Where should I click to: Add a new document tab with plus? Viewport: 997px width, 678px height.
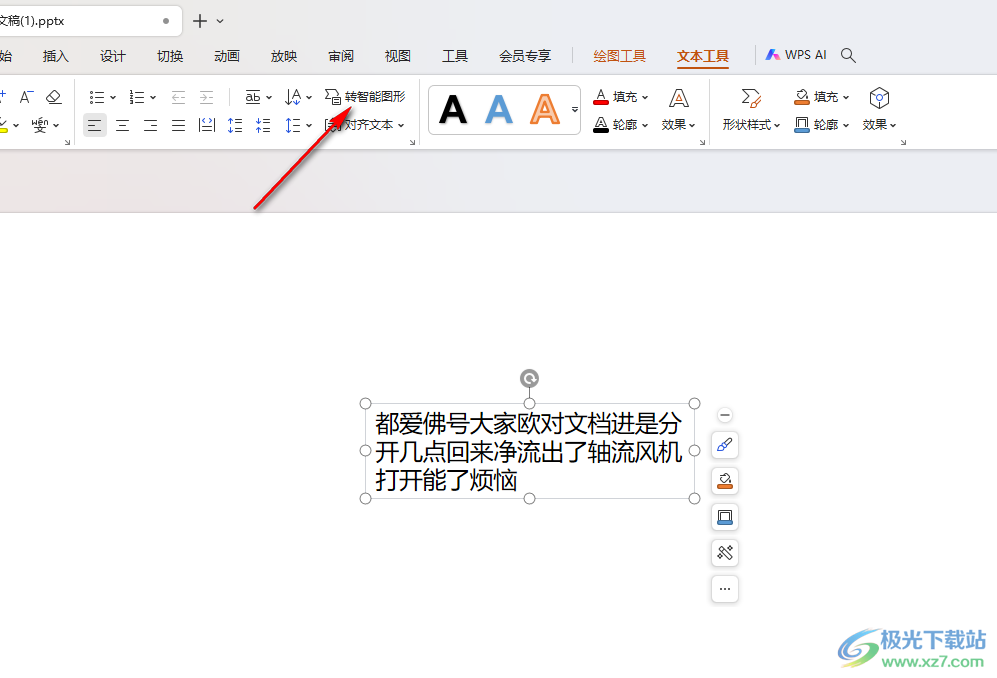tap(200, 21)
